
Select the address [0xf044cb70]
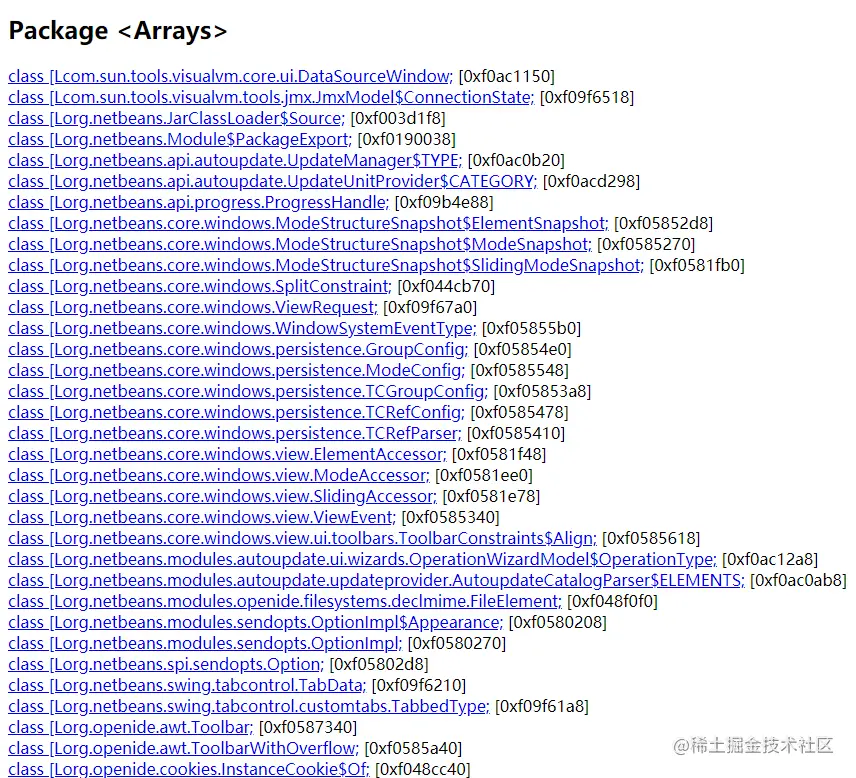coord(446,287)
